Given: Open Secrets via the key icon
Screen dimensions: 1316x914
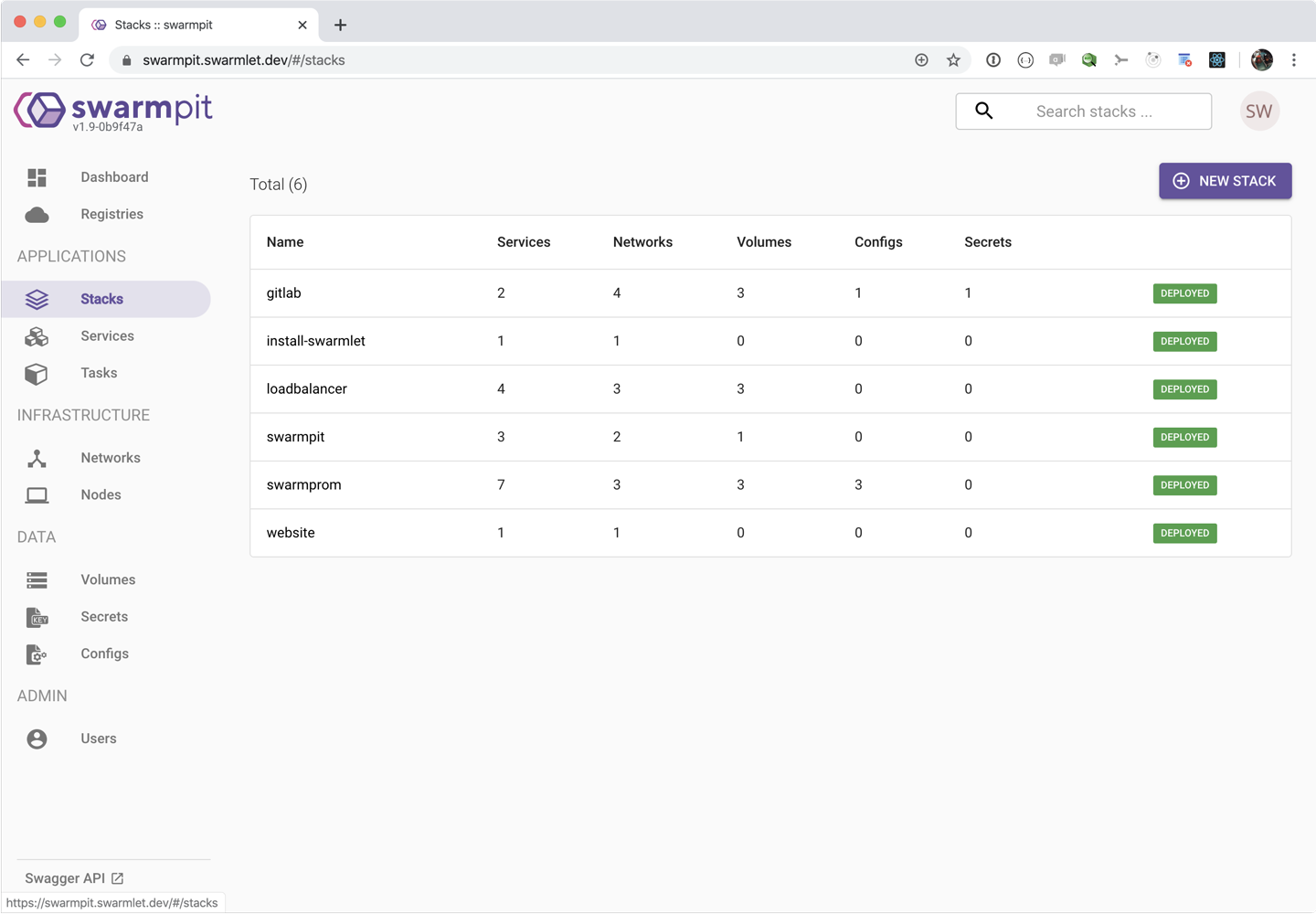Looking at the screenshot, I should [37, 618].
